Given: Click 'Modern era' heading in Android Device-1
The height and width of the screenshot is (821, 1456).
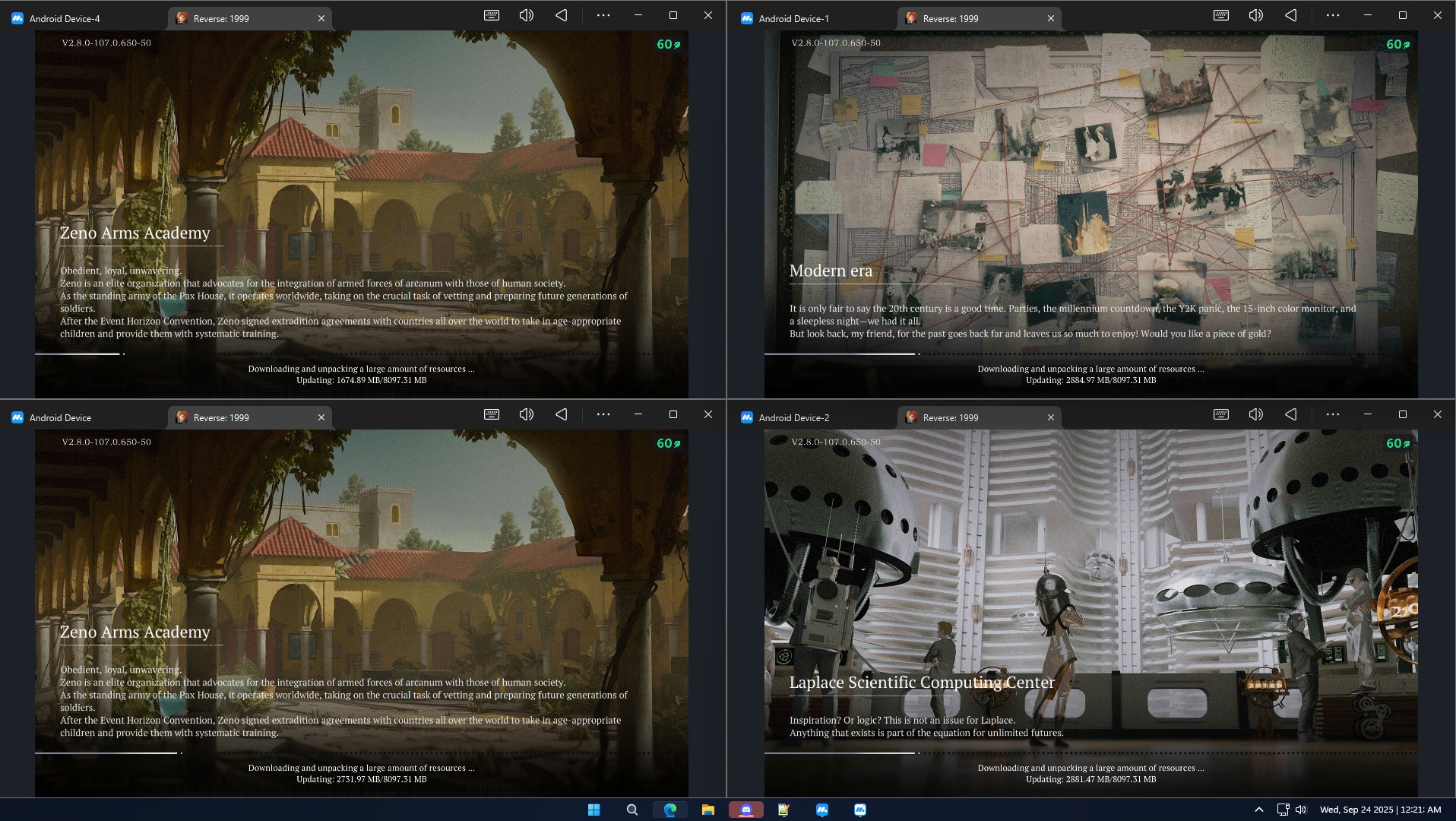Looking at the screenshot, I should pos(831,271).
